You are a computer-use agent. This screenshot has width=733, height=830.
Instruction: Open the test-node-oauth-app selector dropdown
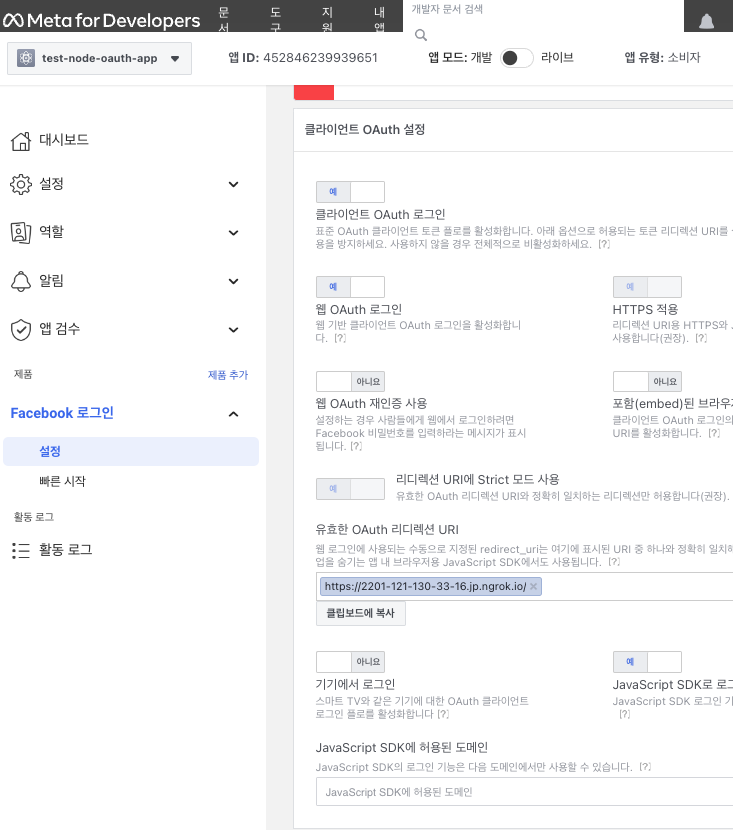[x=99, y=58]
